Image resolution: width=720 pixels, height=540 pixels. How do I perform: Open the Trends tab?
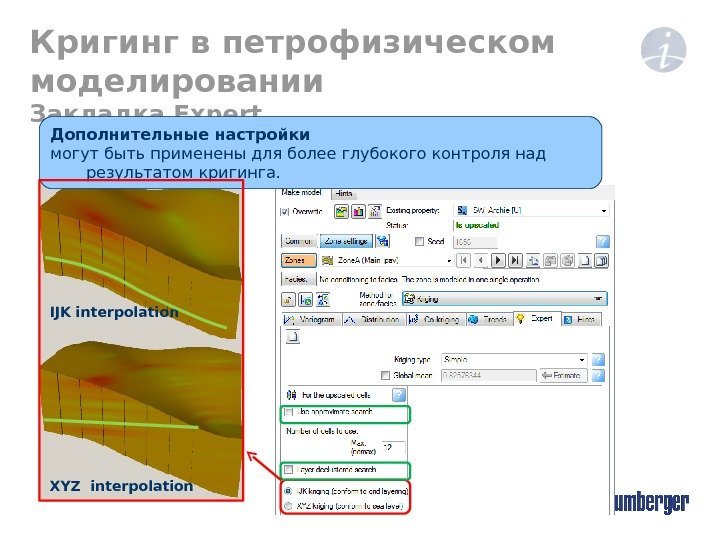pyautogui.click(x=489, y=319)
